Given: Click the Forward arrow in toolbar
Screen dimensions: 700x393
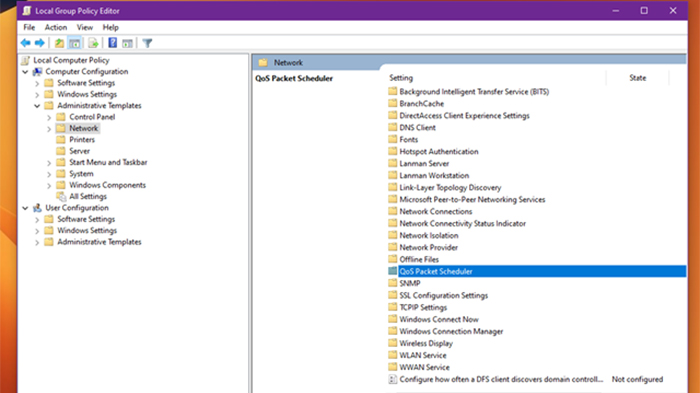Looking at the screenshot, I should tap(40, 43).
